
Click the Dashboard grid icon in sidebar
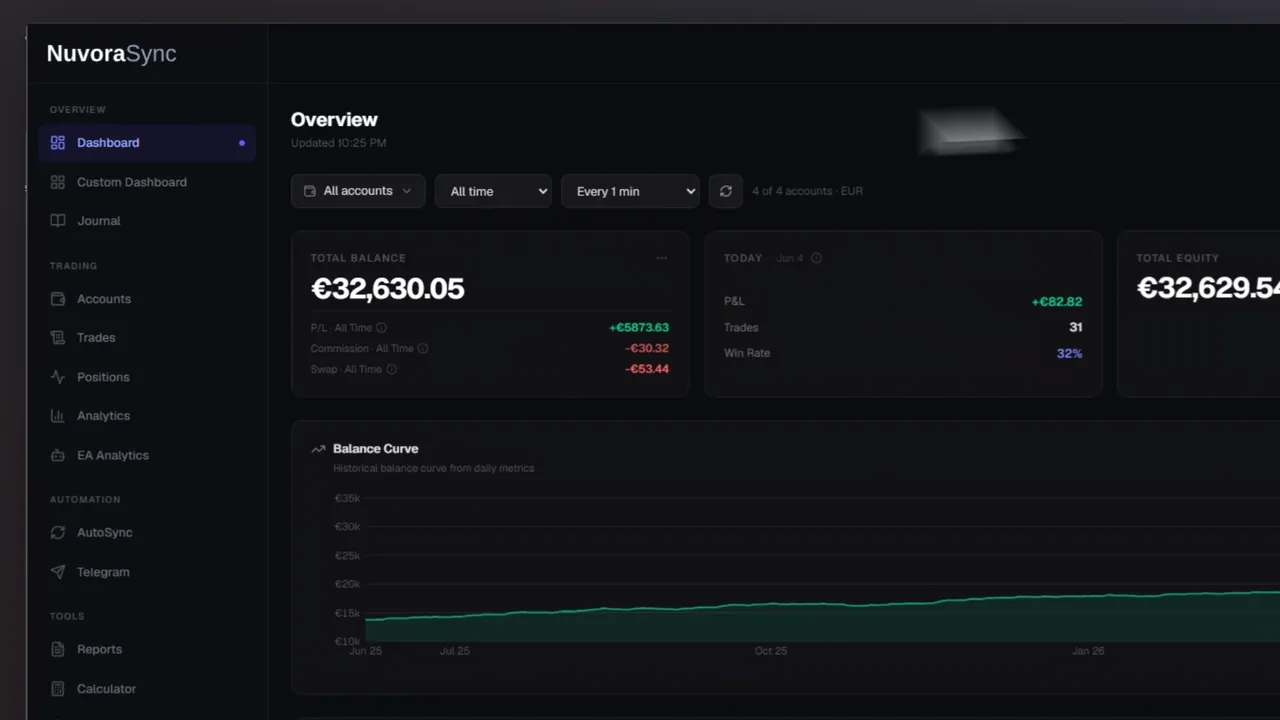57,143
